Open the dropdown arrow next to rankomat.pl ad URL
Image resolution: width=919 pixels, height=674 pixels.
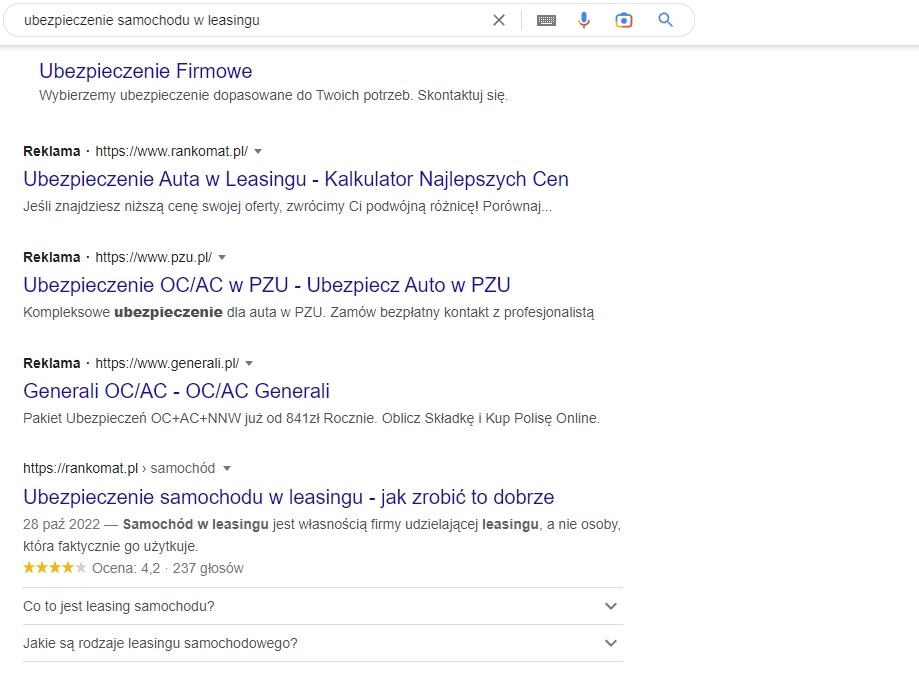coord(258,151)
